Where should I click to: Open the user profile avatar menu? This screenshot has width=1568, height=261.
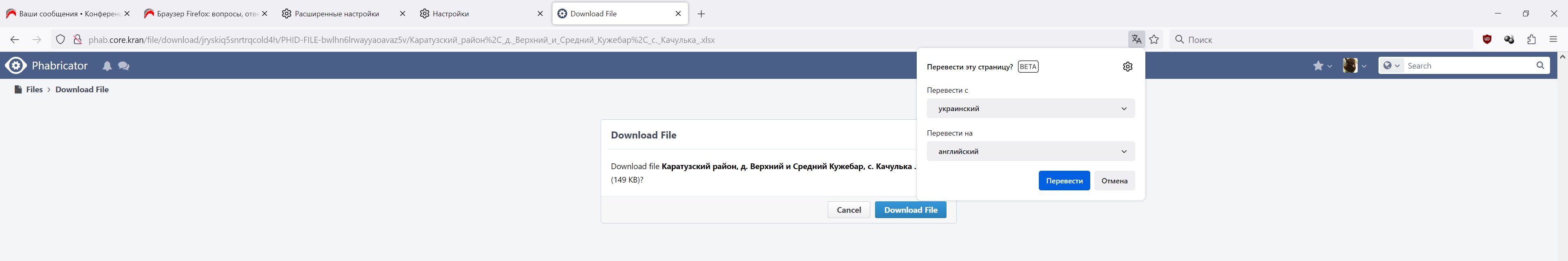[1354, 66]
